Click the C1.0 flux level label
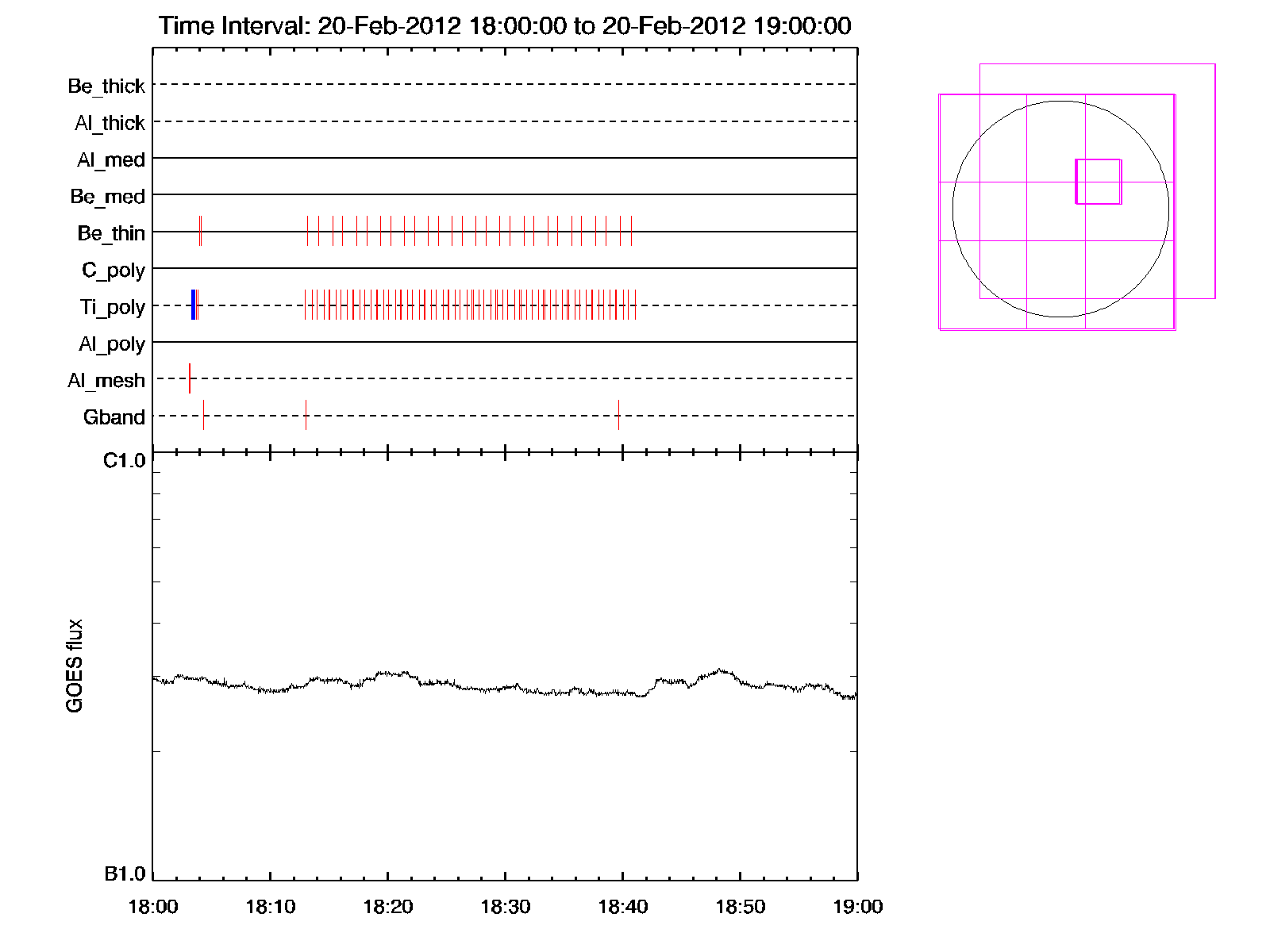 click(125, 461)
